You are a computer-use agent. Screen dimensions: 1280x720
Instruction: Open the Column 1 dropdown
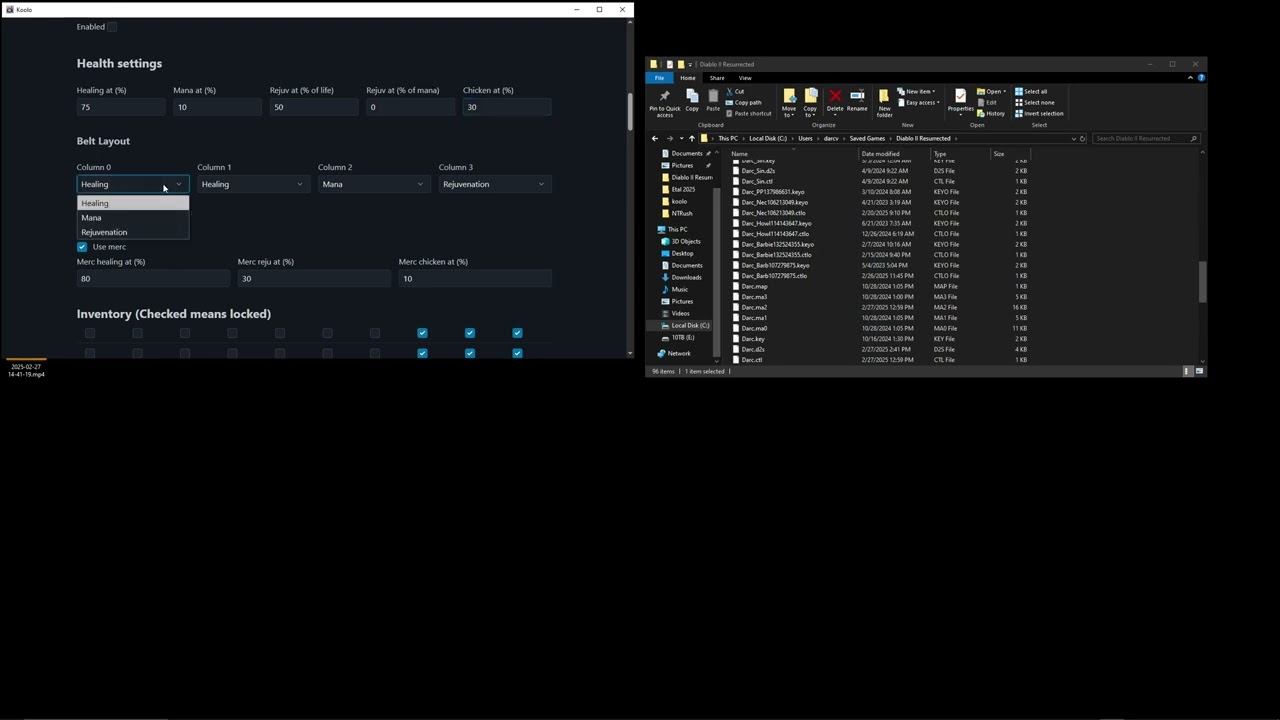point(253,184)
